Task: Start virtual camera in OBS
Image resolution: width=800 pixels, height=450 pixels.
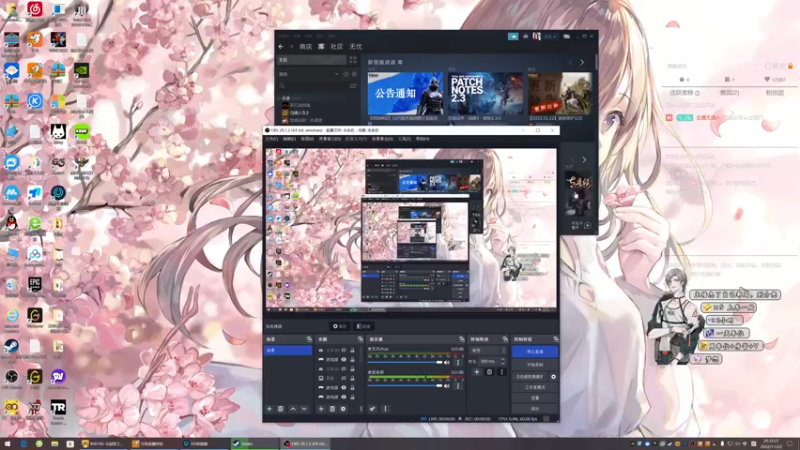Action: point(530,377)
